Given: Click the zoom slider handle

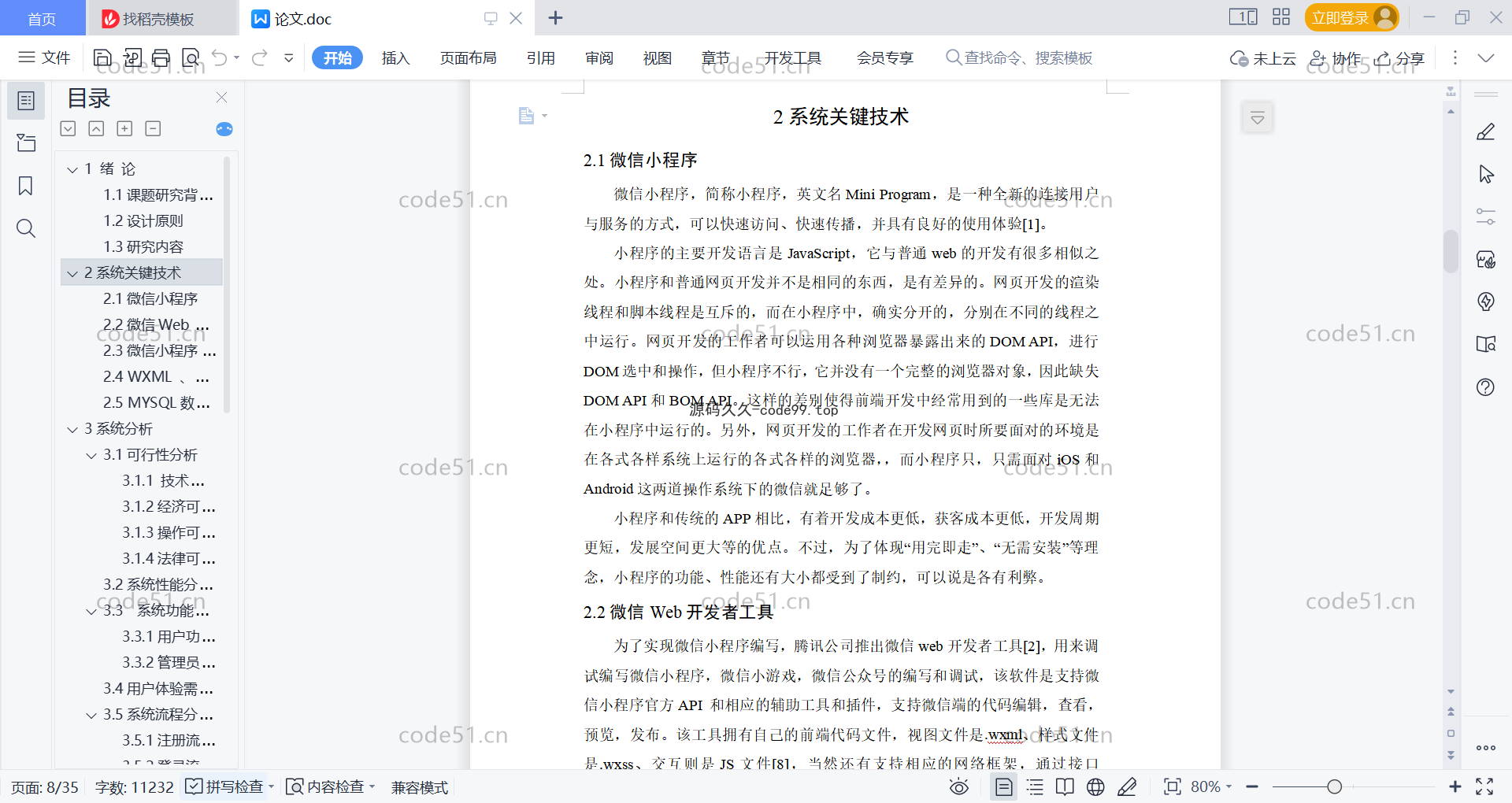Looking at the screenshot, I should 1334,786.
